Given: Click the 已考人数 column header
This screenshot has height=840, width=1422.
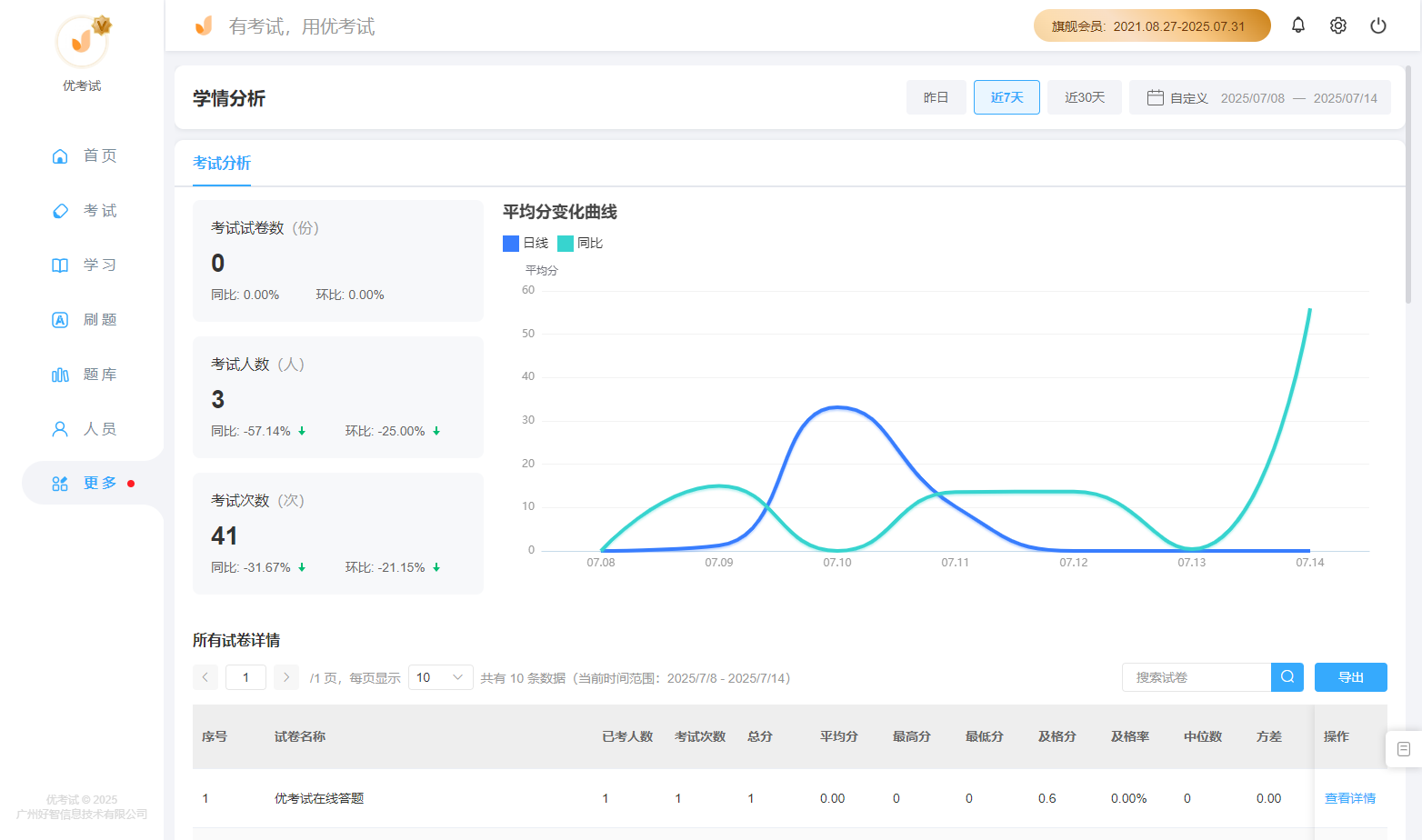Looking at the screenshot, I should point(627,736).
